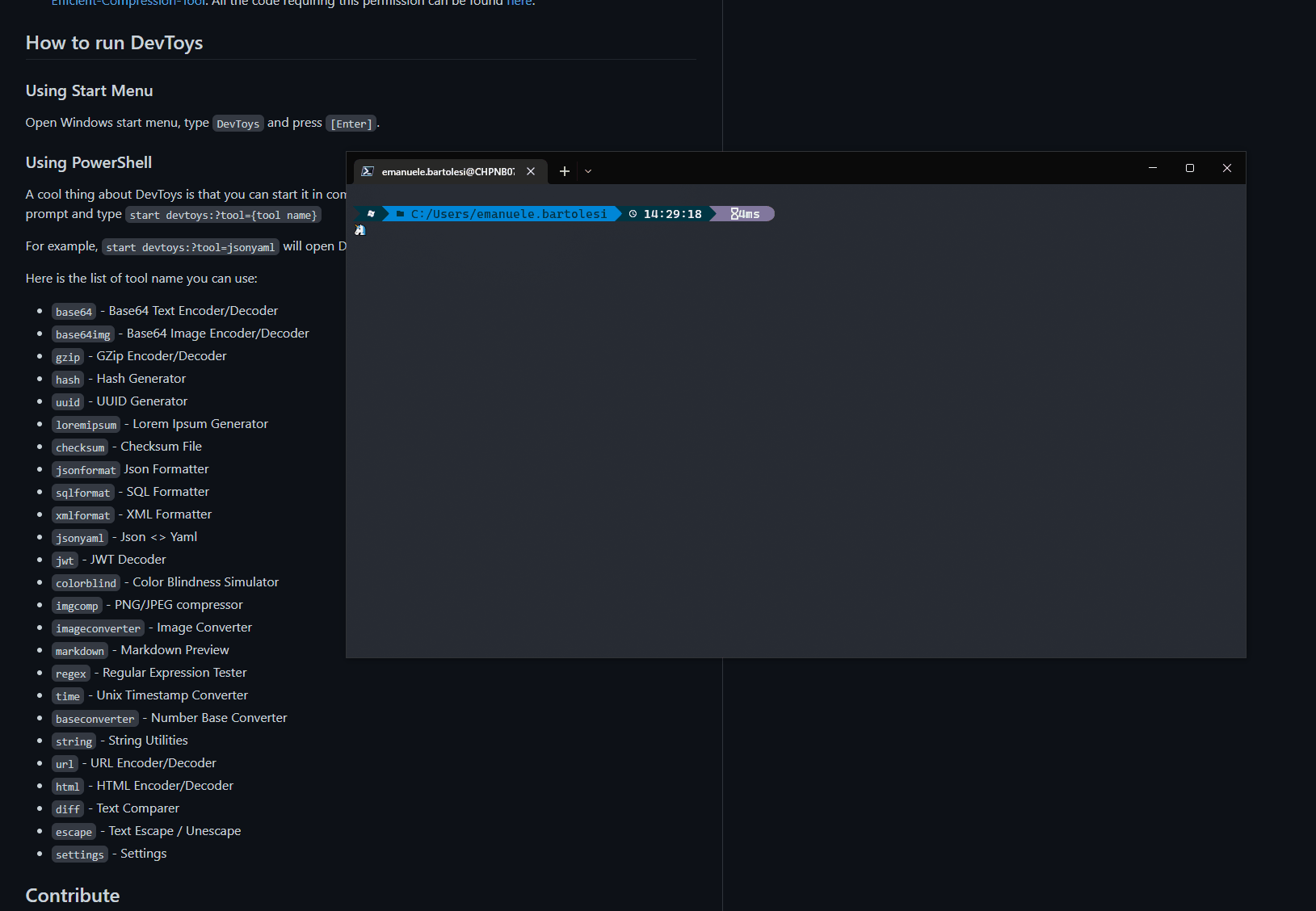Click the C:/Users/emanuele.bartolesi path in terminal

pos(509,214)
